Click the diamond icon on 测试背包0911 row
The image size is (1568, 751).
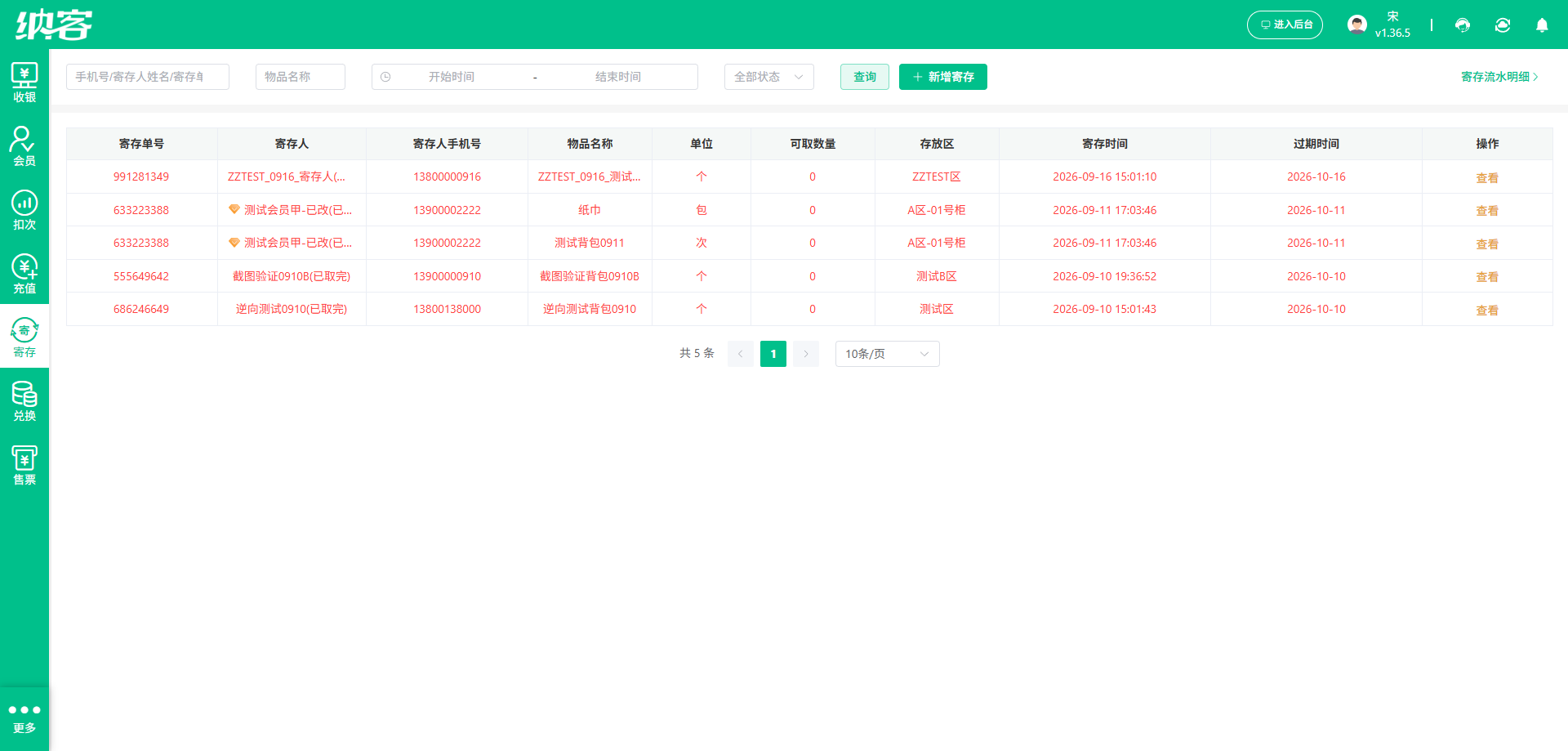pyautogui.click(x=234, y=242)
